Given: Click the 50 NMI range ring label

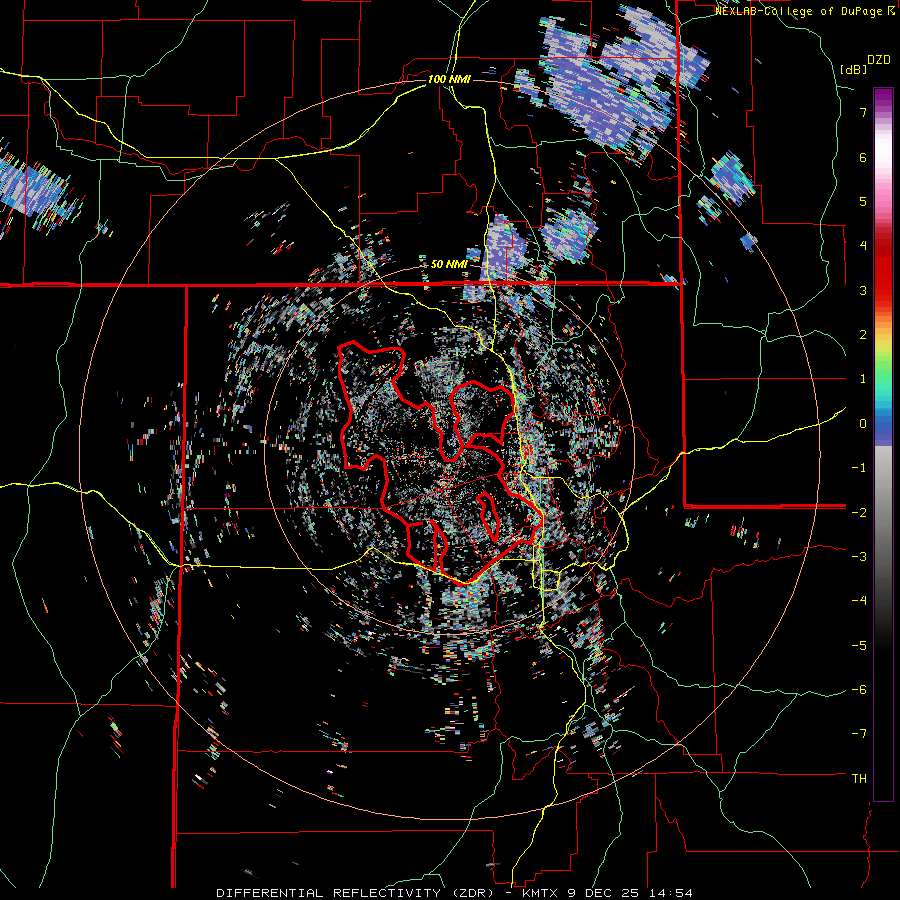Looking at the screenshot, I should click(x=449, y=264).
